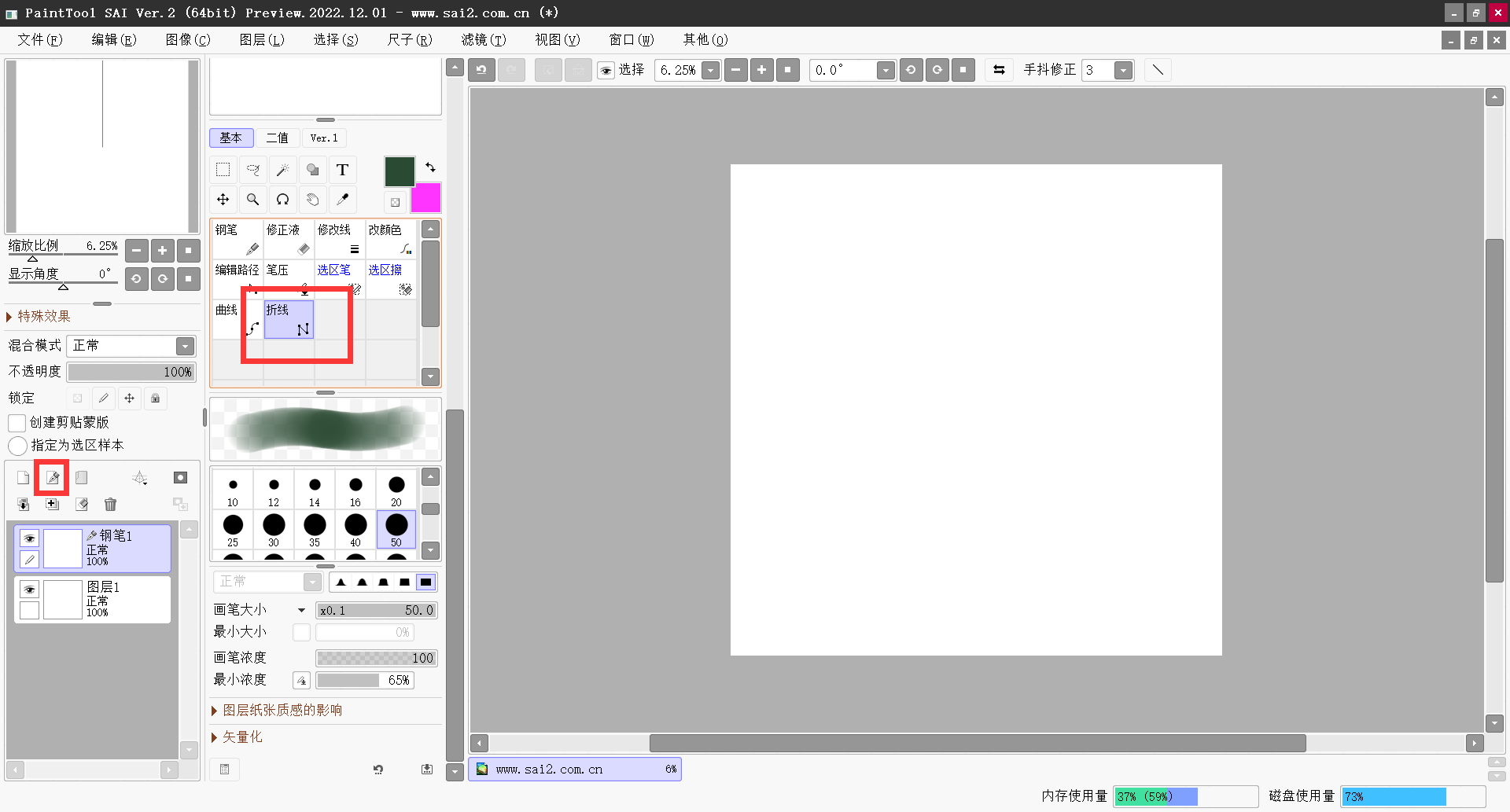Select the Text tool
The height and width of the screenshot is (812, 1510).
343,170
